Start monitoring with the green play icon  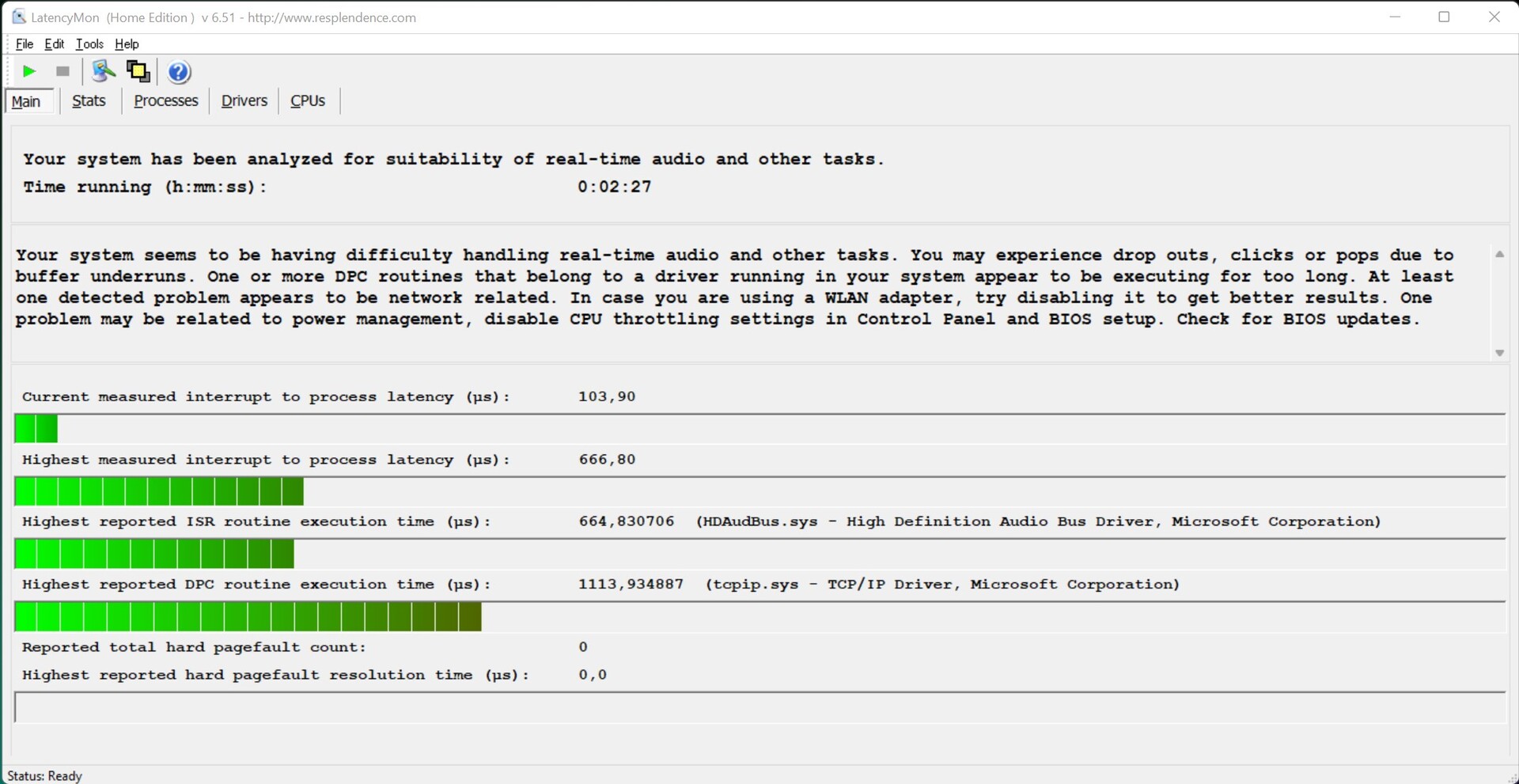coord(29,72)
